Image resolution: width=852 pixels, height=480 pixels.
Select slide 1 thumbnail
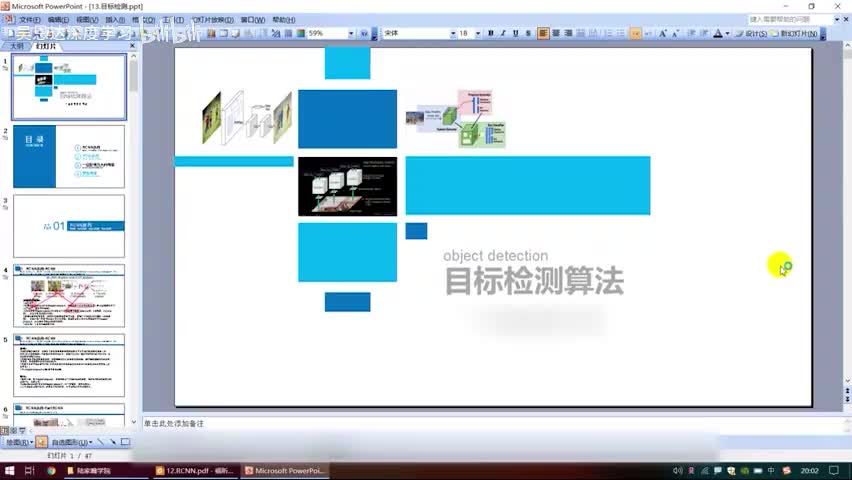coord(69,87)
